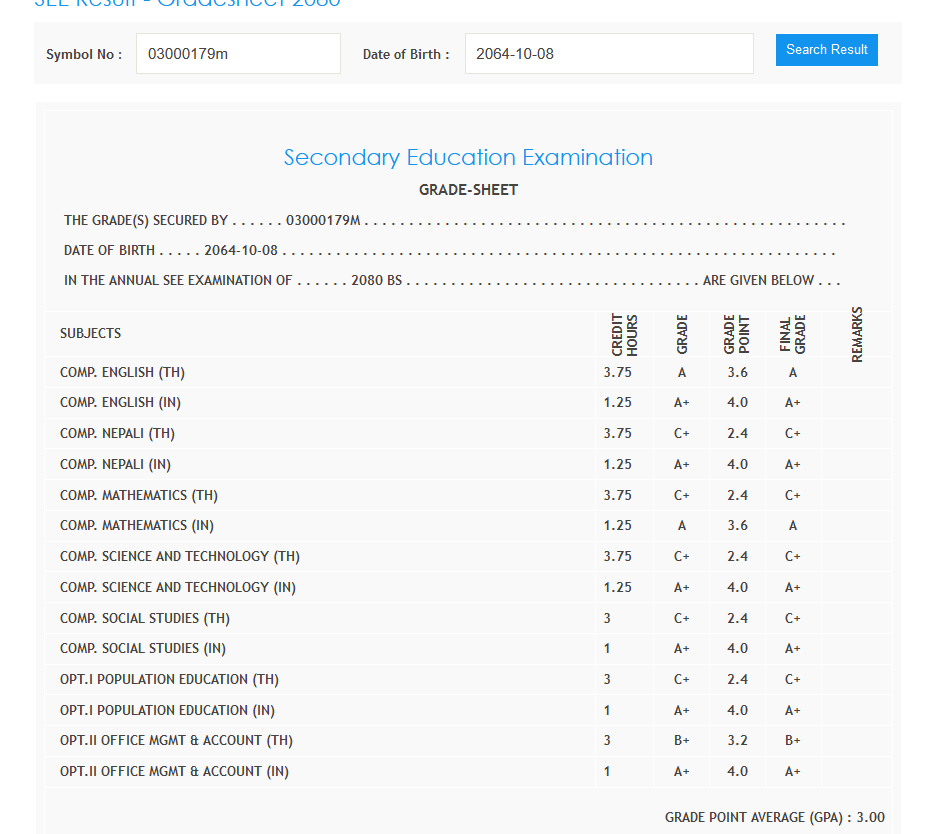This screenshot has height=834, width=933.
Task: Click the B+ grade in Office Mgmt row
Action: click(682, 741)
